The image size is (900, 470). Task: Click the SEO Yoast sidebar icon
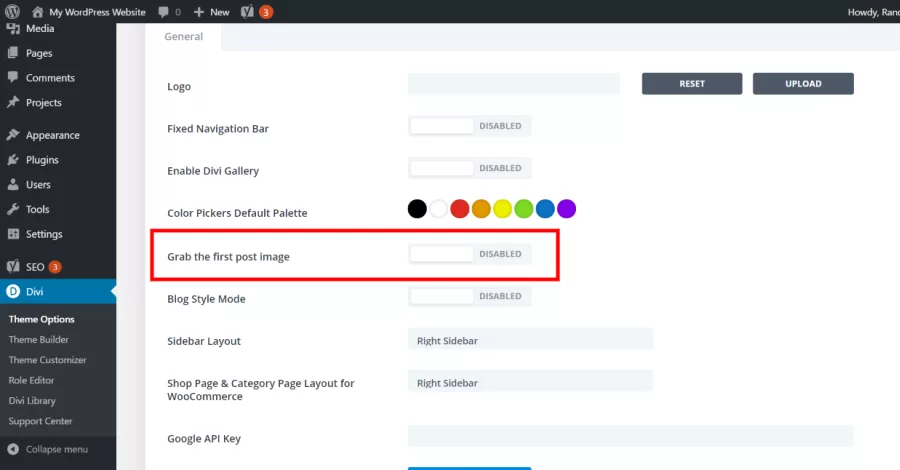point(13,266)
